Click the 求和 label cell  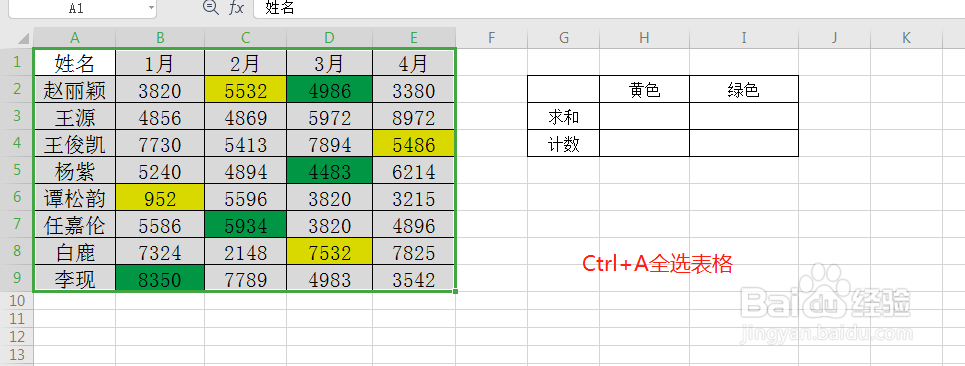pyautogui.click(x=564, y=116)
